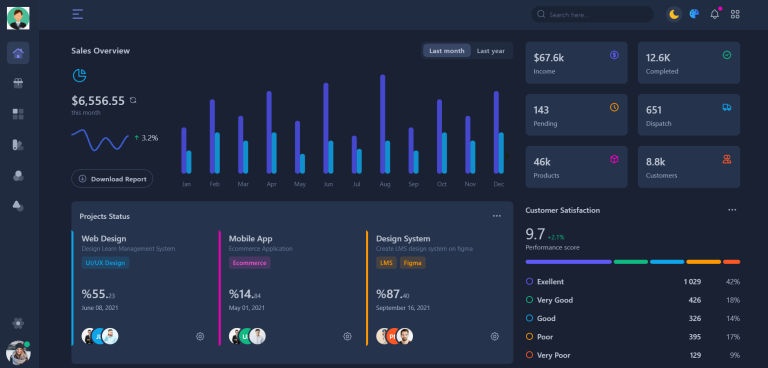Select the Exellent rating radio circle
The image size is (768, 368).
click(x=529, y=282)
